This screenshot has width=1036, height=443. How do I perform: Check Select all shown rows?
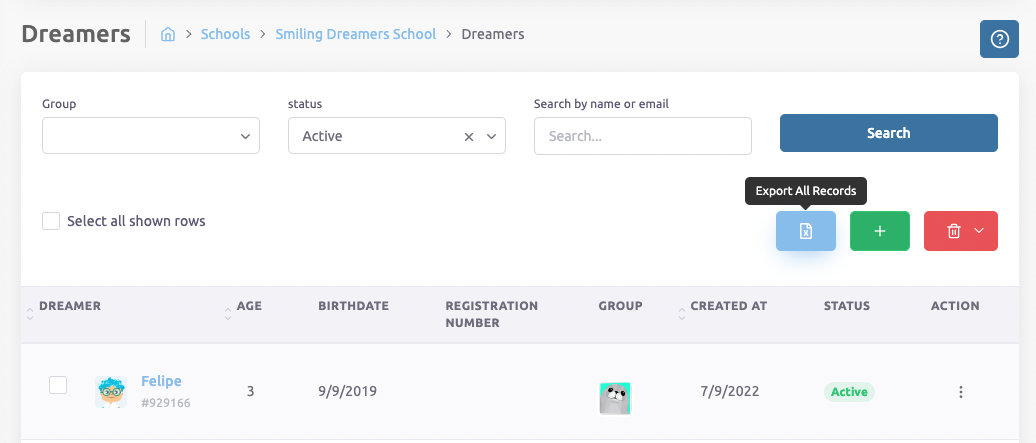(x=51, y=221)
